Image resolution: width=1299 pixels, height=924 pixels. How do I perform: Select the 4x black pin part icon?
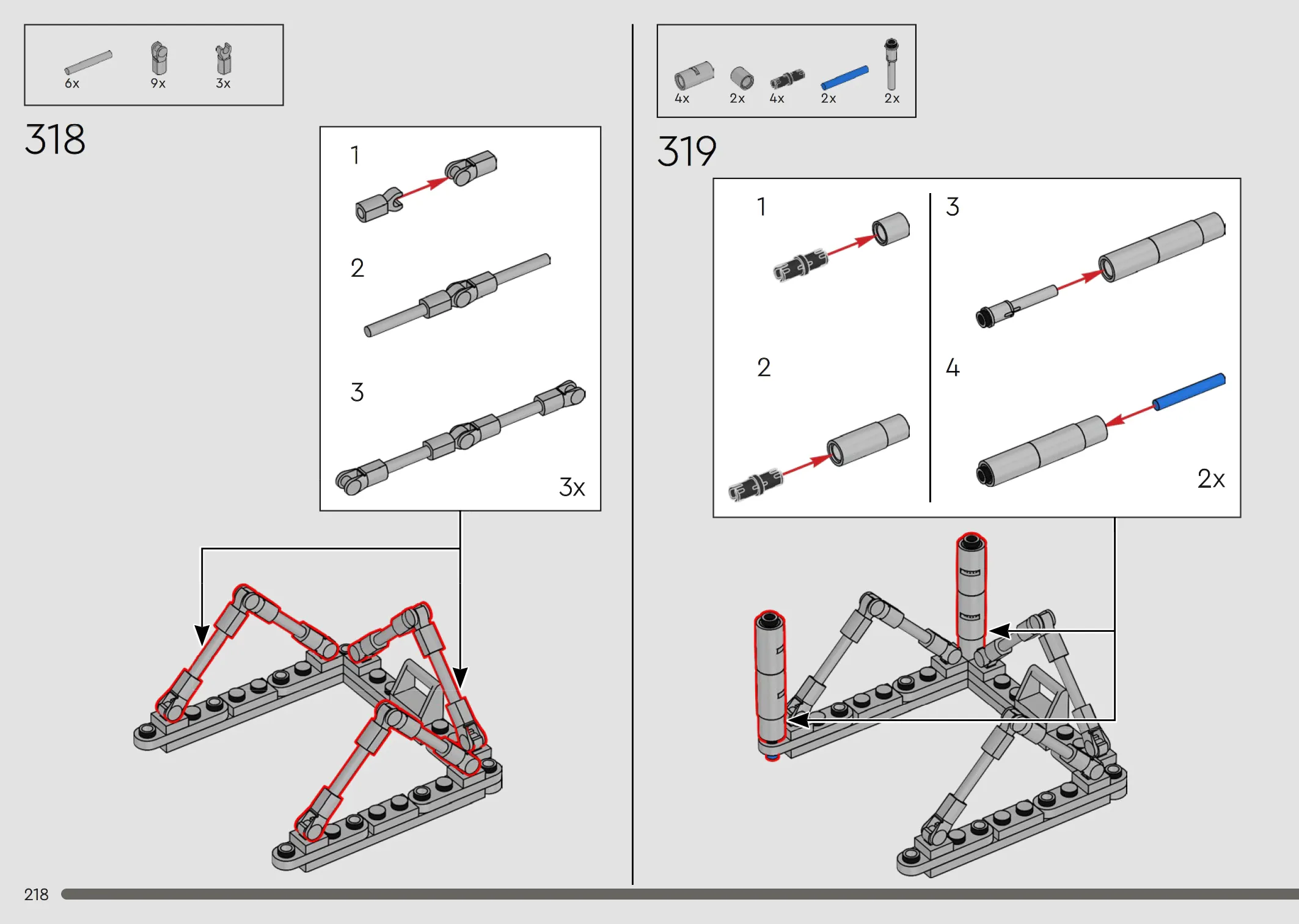point(787,79)
